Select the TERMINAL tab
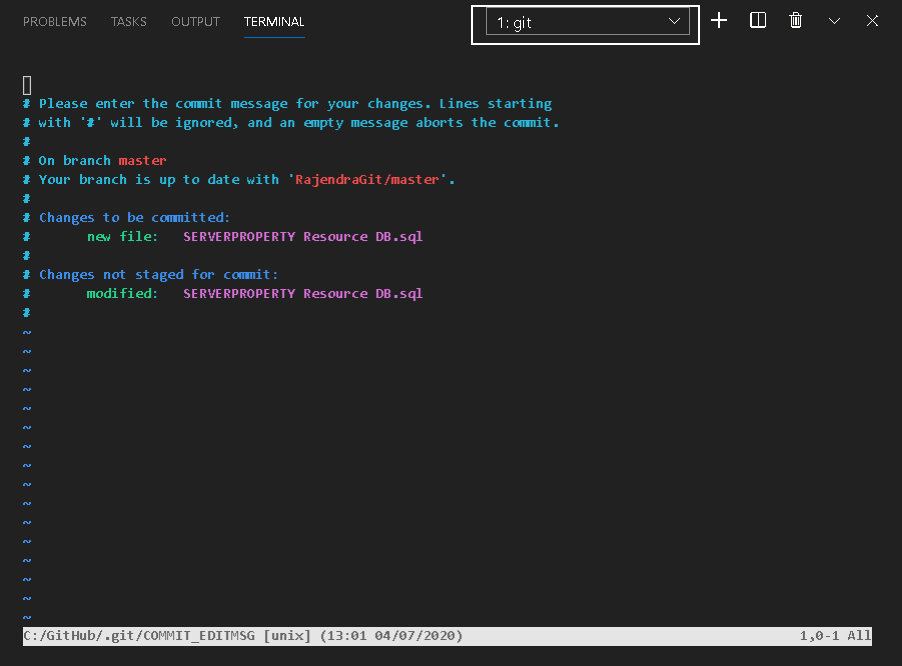Viewport: 902px width, 666px height. 274,22
